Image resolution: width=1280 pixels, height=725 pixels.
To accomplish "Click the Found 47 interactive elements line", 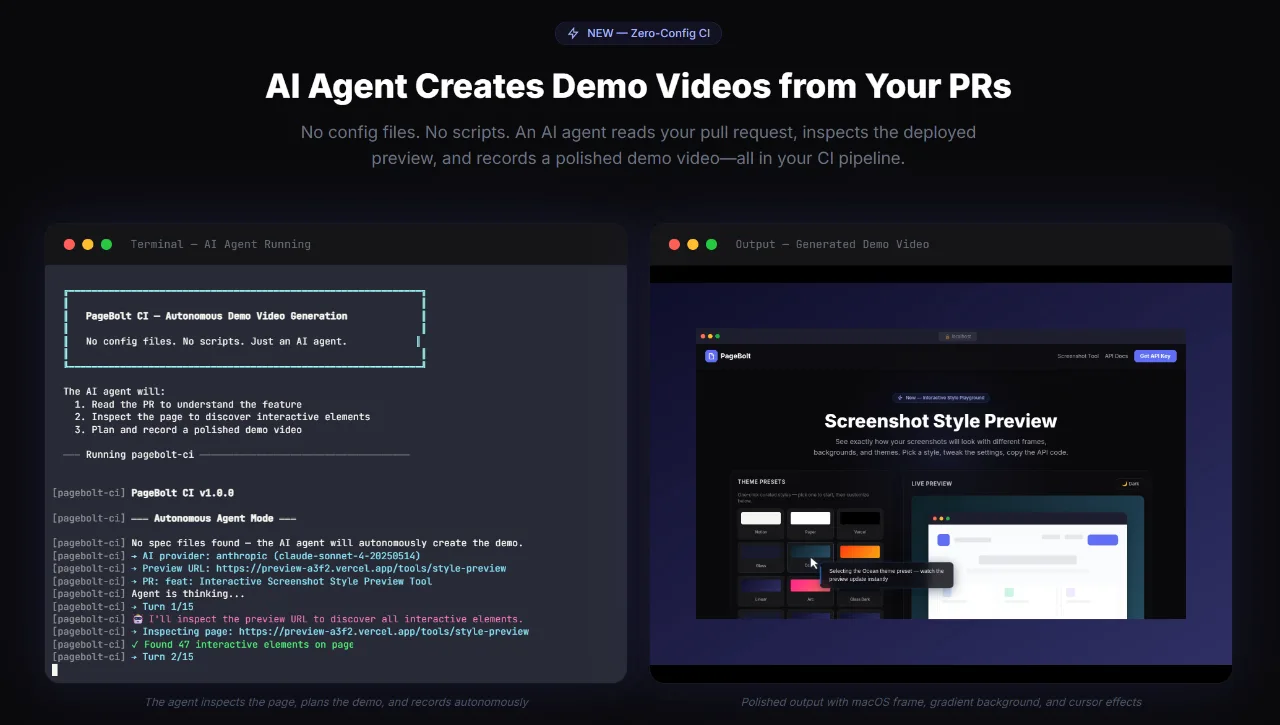I will point(242,645).
